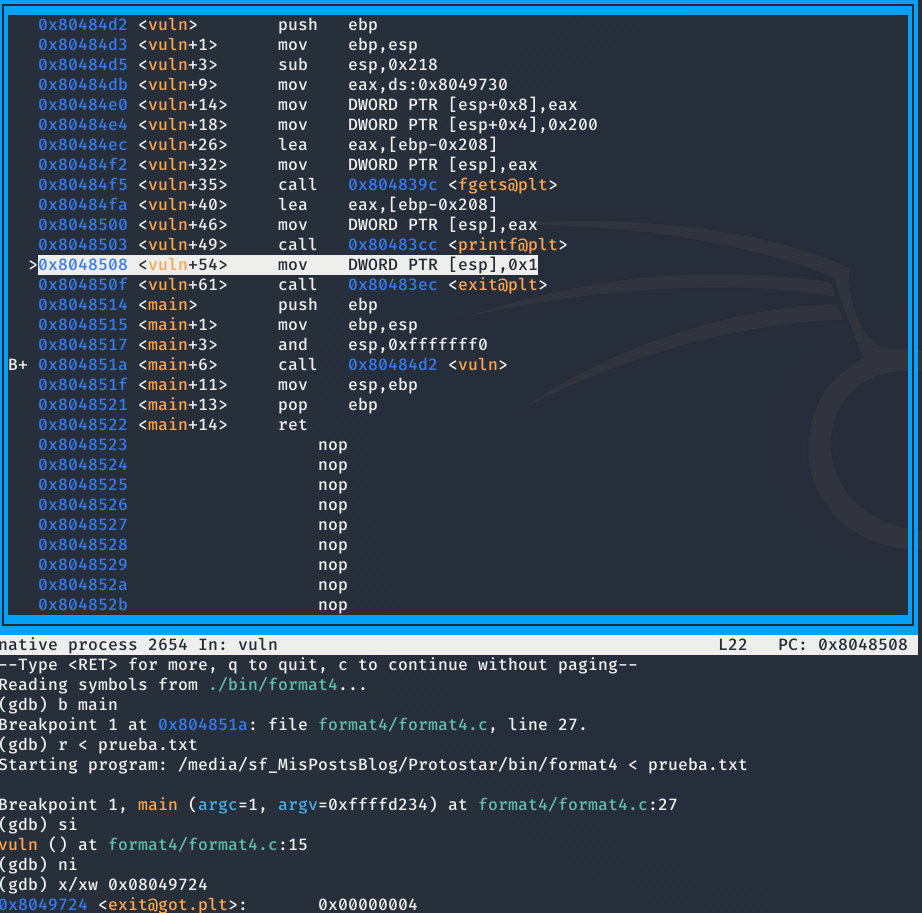Viewport: 922px width, 913px height.
Task: Click the L22 line indicator in status bar
Action: 732,644
